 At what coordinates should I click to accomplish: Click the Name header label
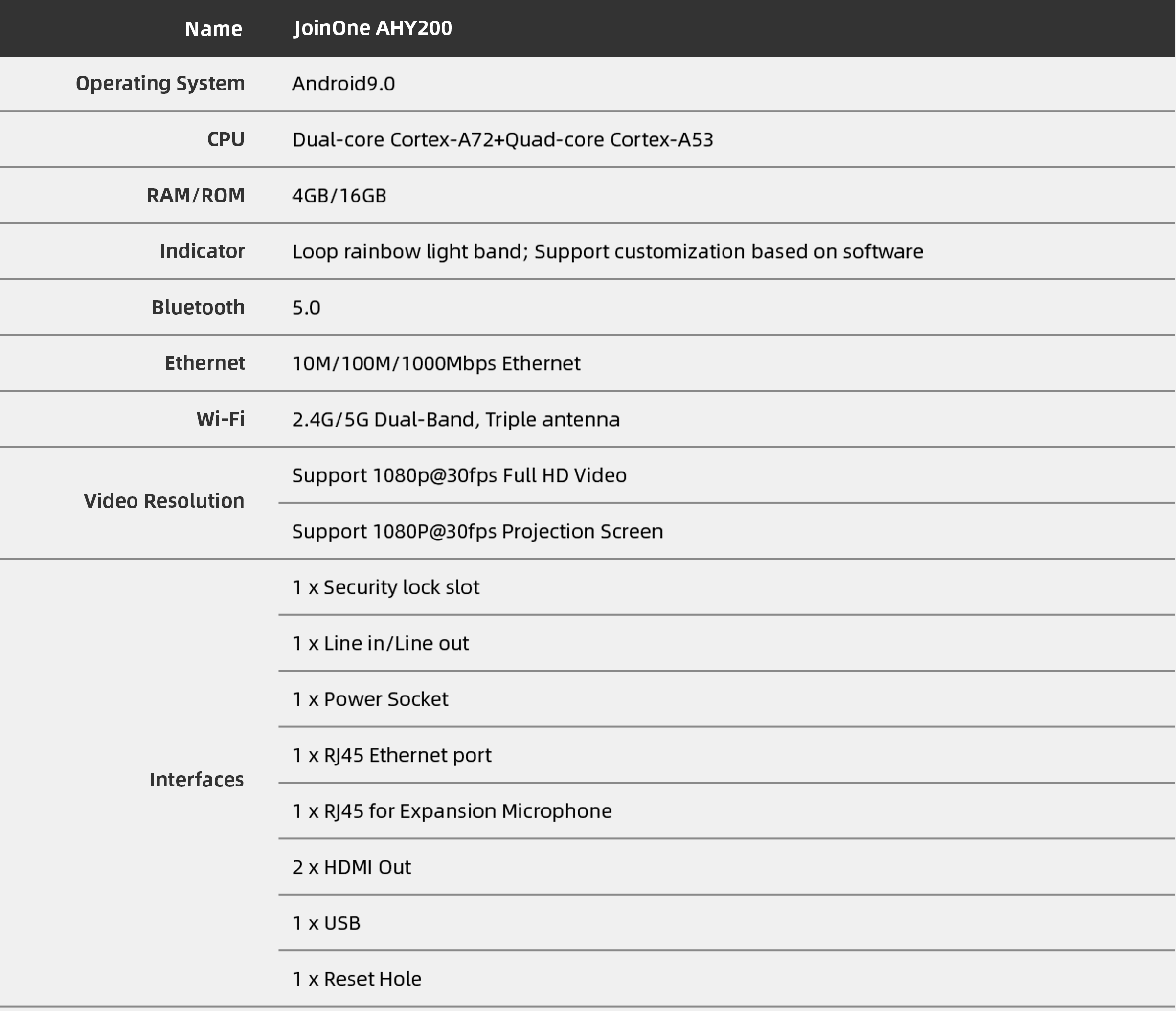pos(213,28)
